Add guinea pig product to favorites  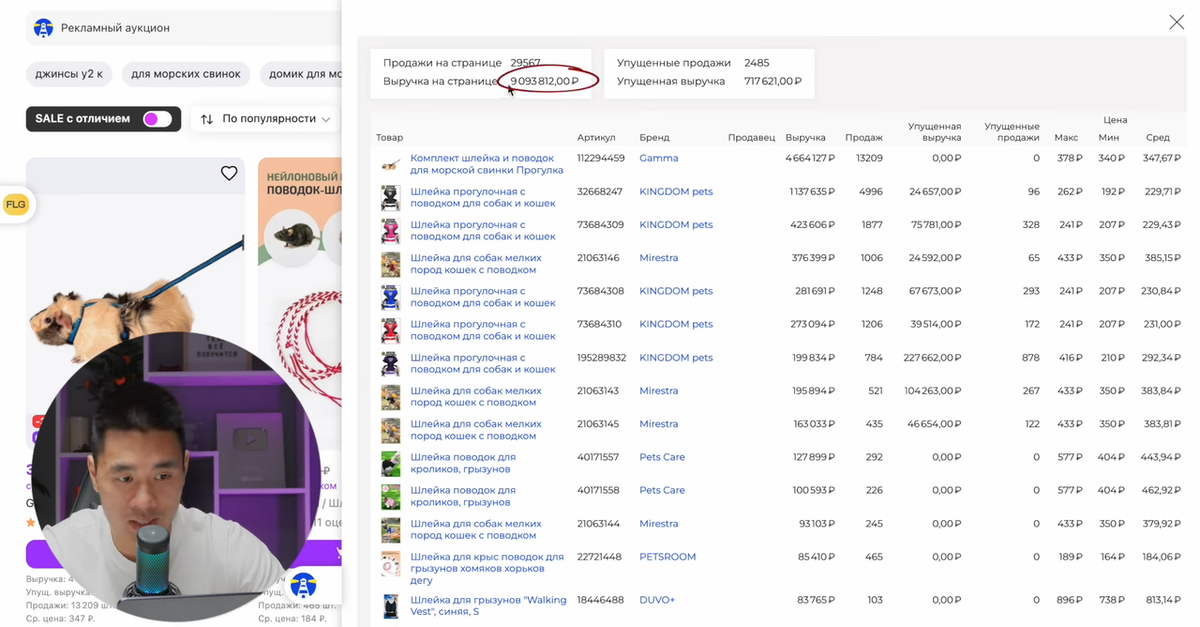click(229, 173)
